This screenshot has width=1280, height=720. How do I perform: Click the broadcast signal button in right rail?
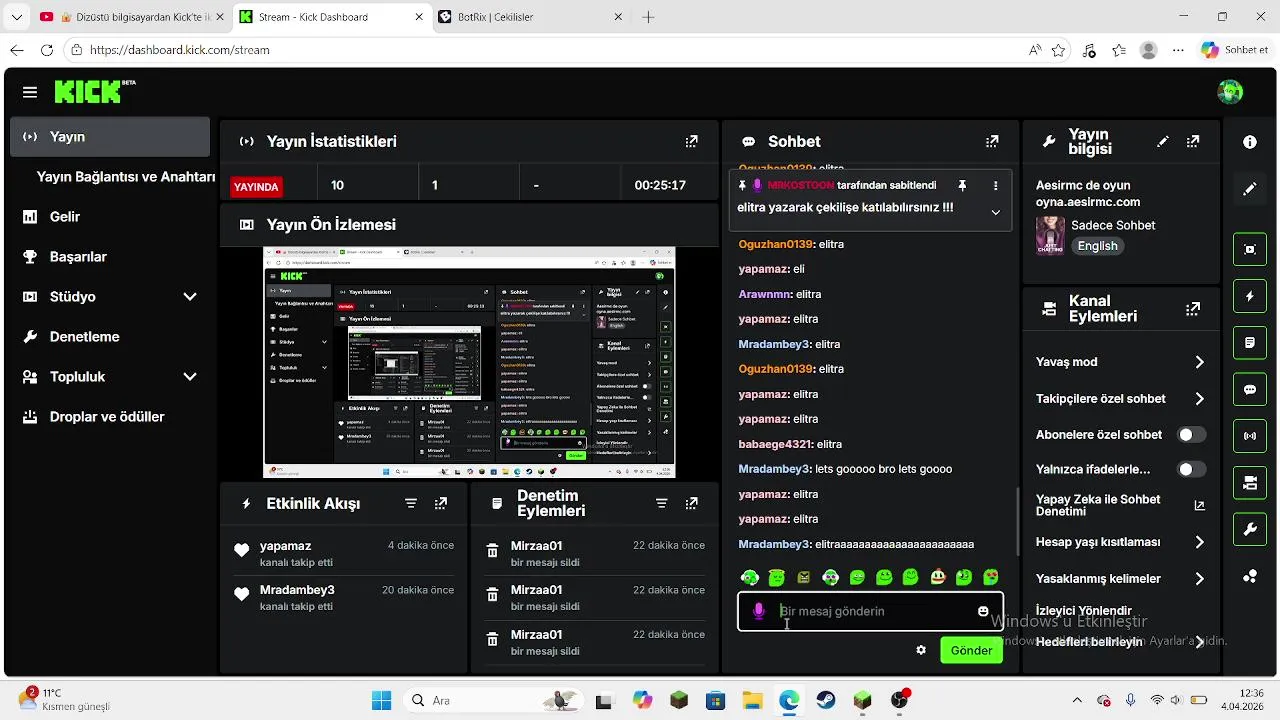click(x=1250, y=436)
